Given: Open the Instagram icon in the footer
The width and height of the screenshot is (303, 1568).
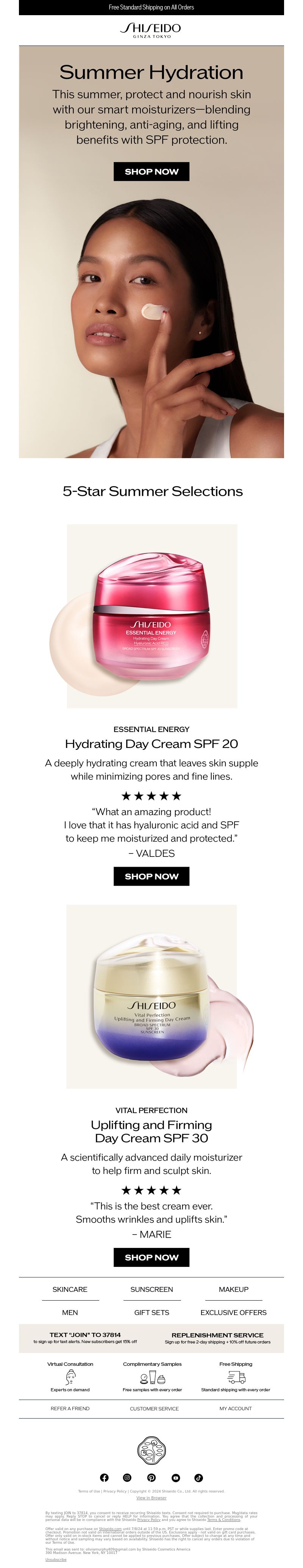Looking at the screenshot, I should (x=127, y=1477).
